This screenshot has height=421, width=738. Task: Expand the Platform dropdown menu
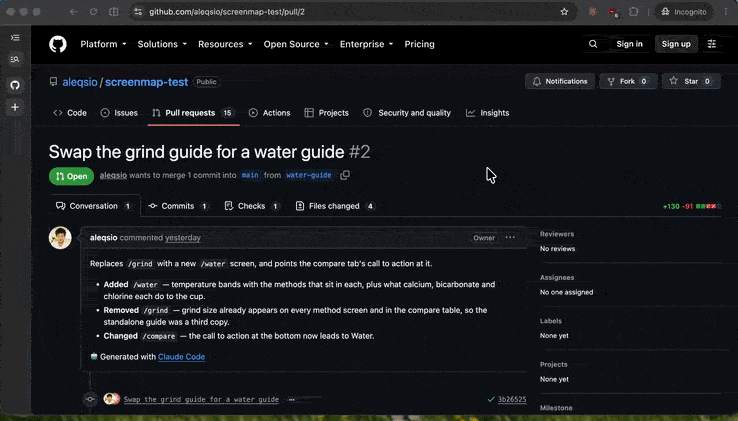point(103,44)
